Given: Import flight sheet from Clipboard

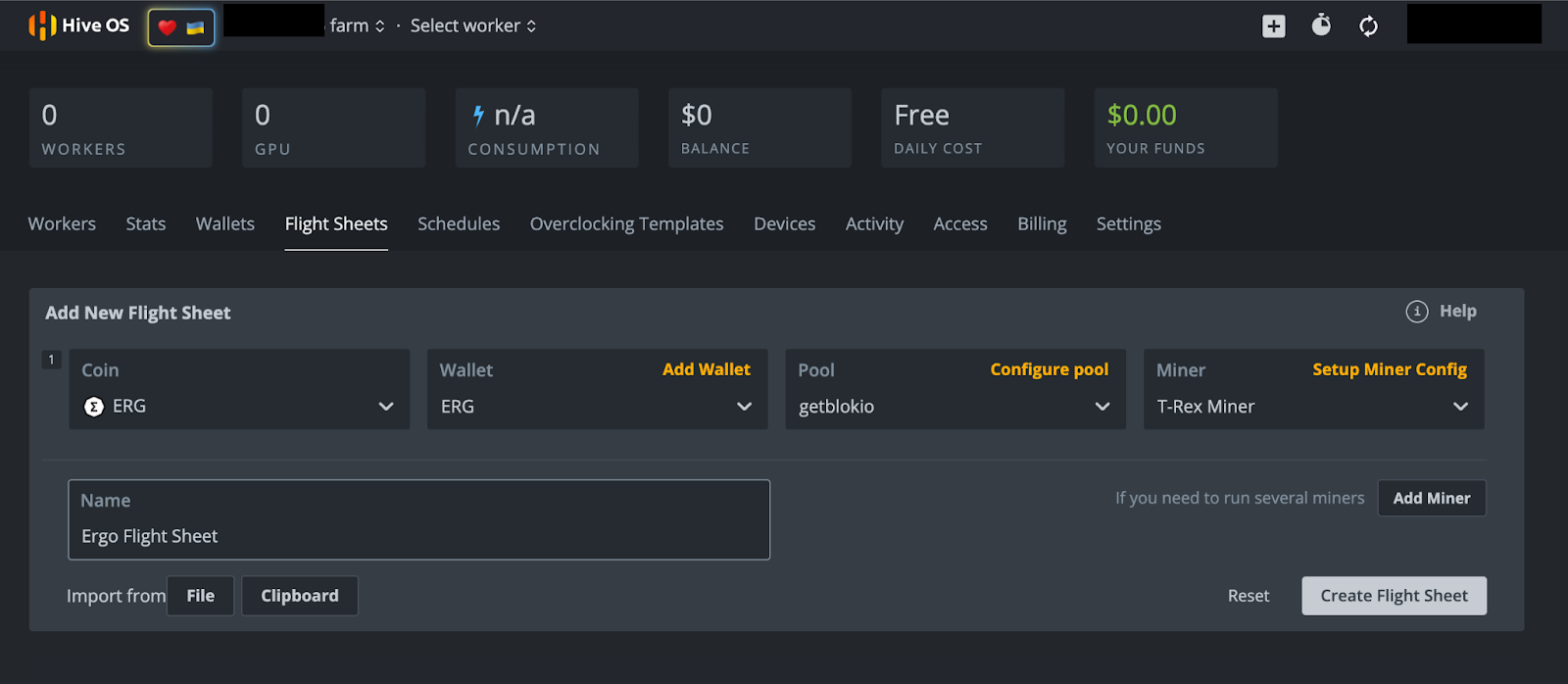Looking at the screenshot, I should [x=300, y=596].
